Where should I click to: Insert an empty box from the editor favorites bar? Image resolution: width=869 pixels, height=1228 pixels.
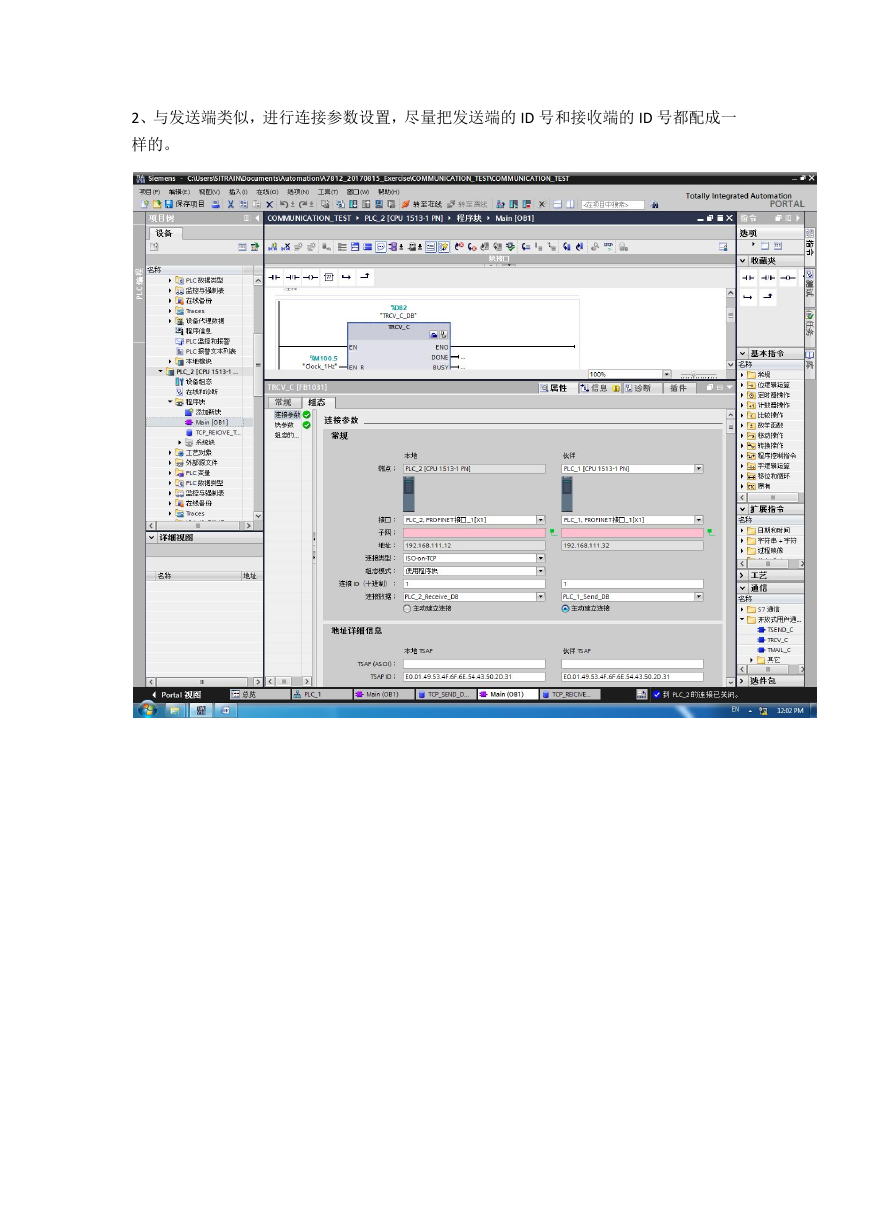[329, 275]
